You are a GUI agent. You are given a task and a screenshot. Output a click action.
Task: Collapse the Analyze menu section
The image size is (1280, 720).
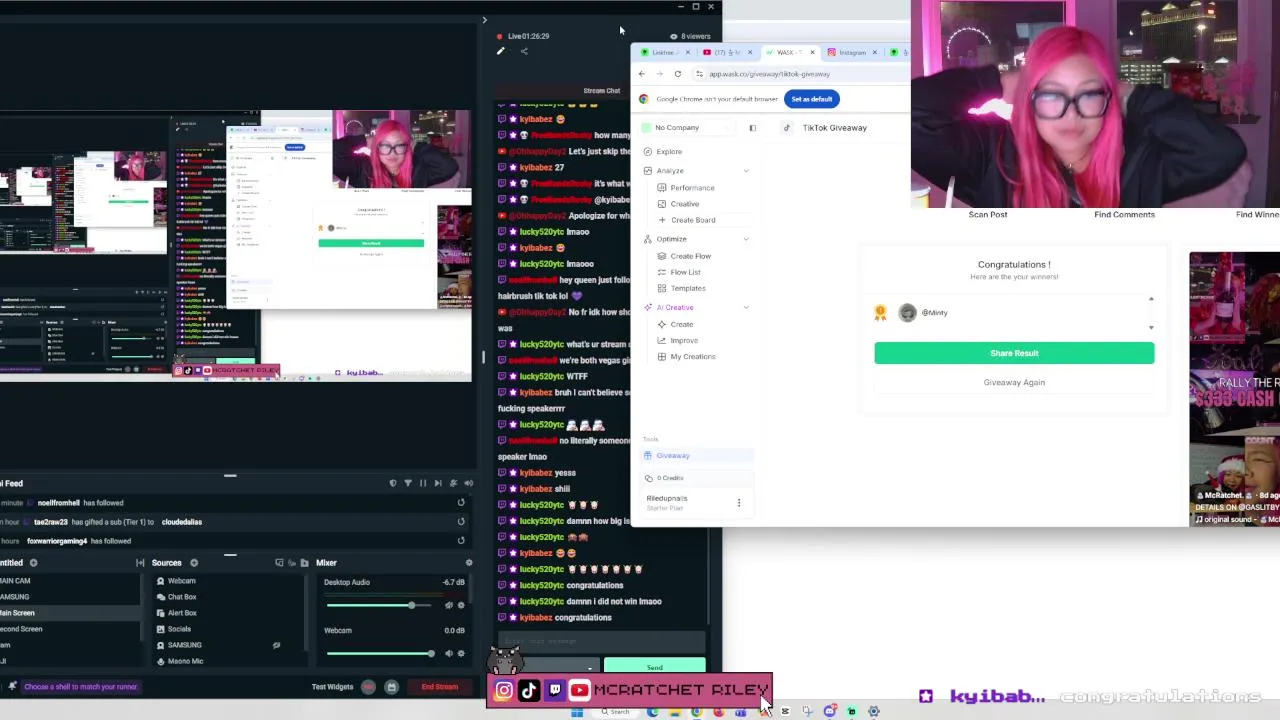pyautogui.click(x=746, y=171)
